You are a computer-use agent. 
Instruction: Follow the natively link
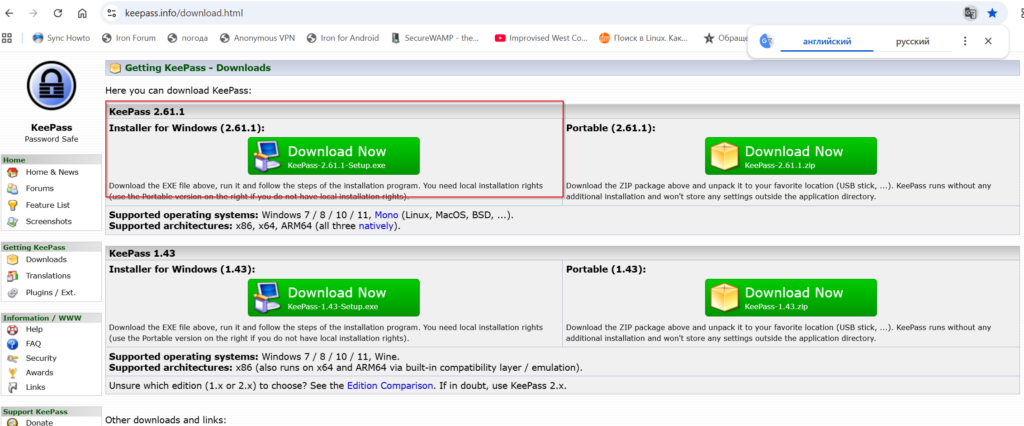tap(376, 226)
